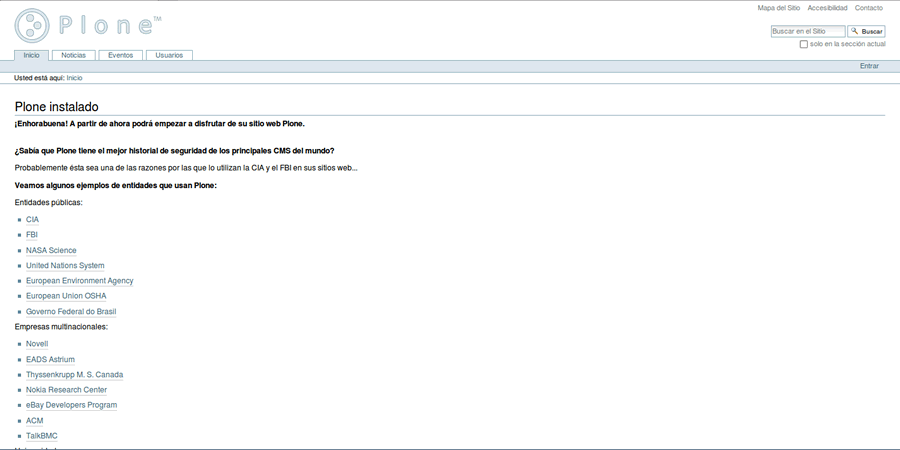Click the Plone logo icon
This screenshot has width=900, height=450.
click(32, 25)
